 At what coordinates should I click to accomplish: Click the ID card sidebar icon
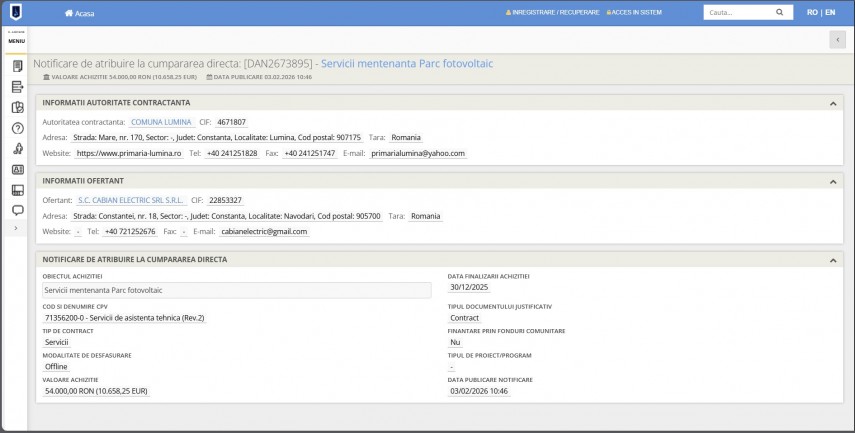coord(17,169)
